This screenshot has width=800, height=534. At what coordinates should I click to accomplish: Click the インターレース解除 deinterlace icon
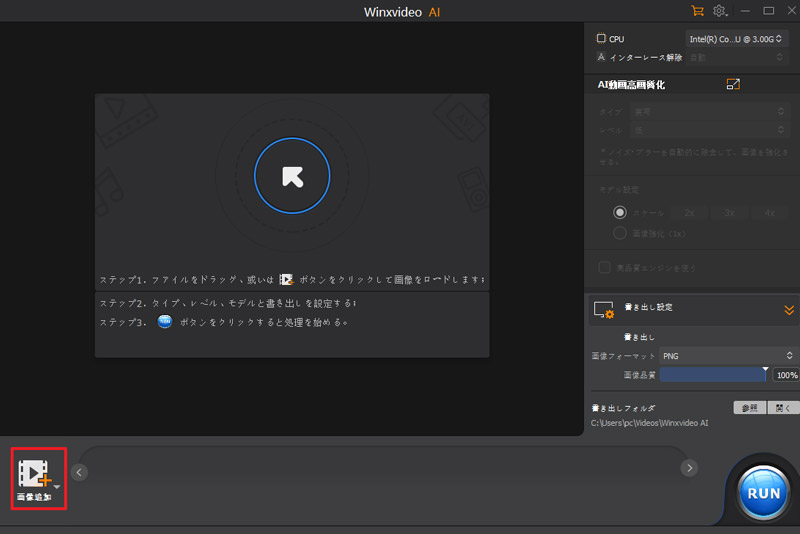coord(601,57)
